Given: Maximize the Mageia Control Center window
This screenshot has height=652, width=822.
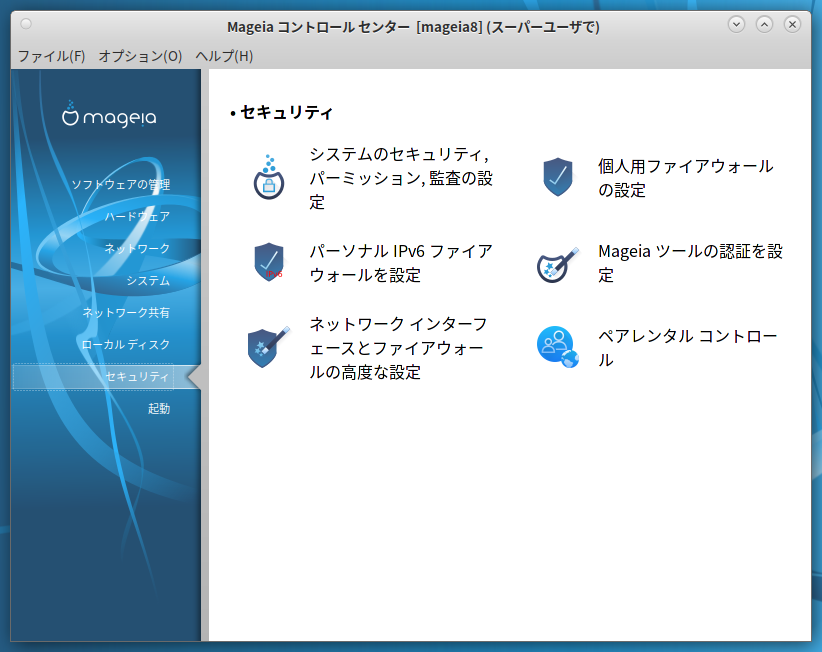Looking at the screenshot, I should [x=764, y=24].
